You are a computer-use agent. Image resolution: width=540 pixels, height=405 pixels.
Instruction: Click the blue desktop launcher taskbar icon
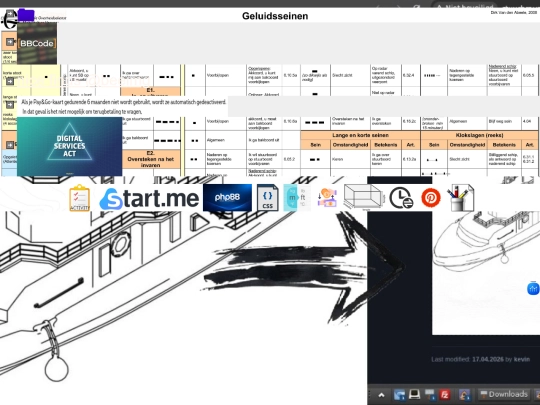coord(399,394)
